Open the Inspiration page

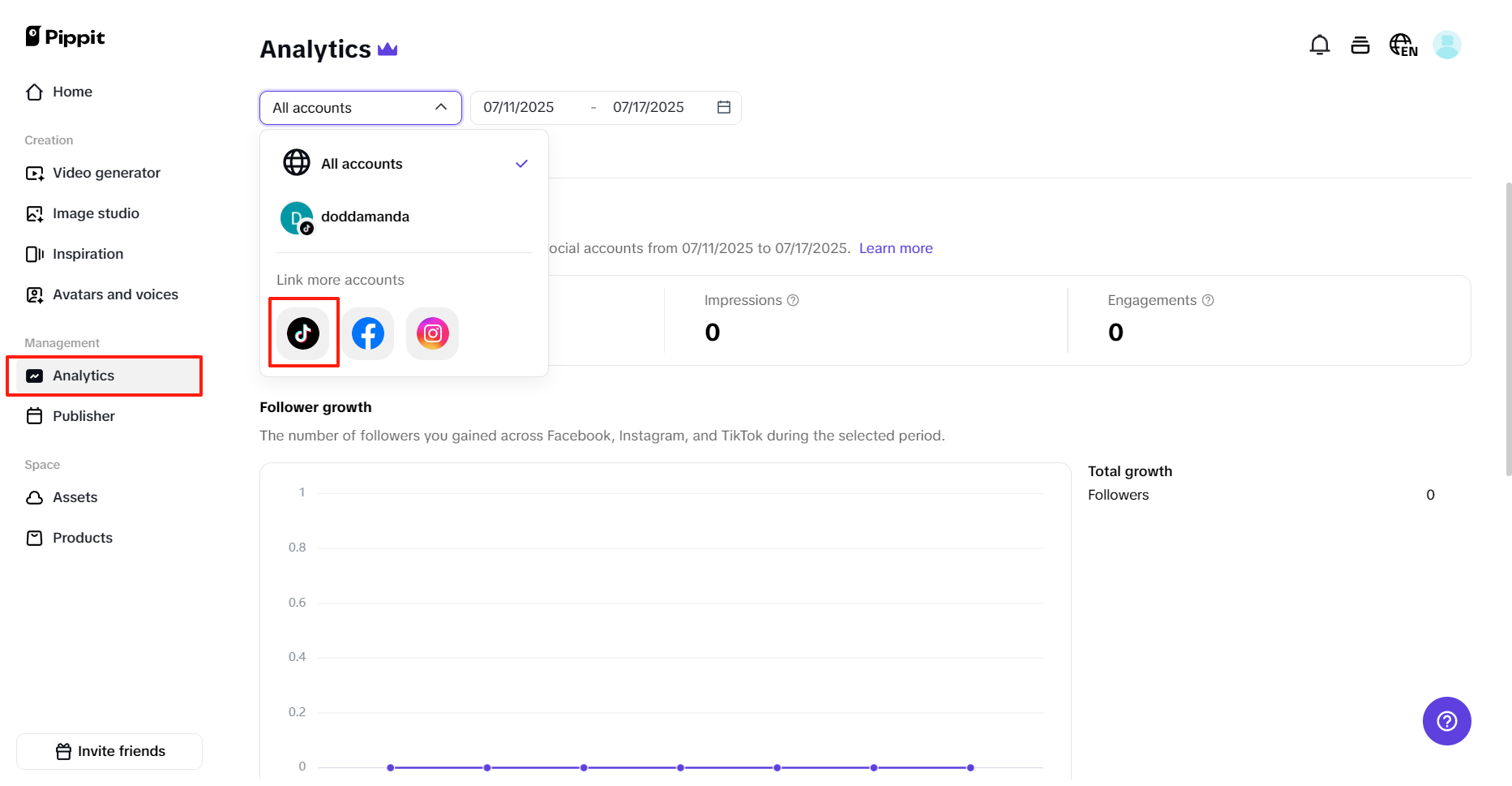click(88, 254)
